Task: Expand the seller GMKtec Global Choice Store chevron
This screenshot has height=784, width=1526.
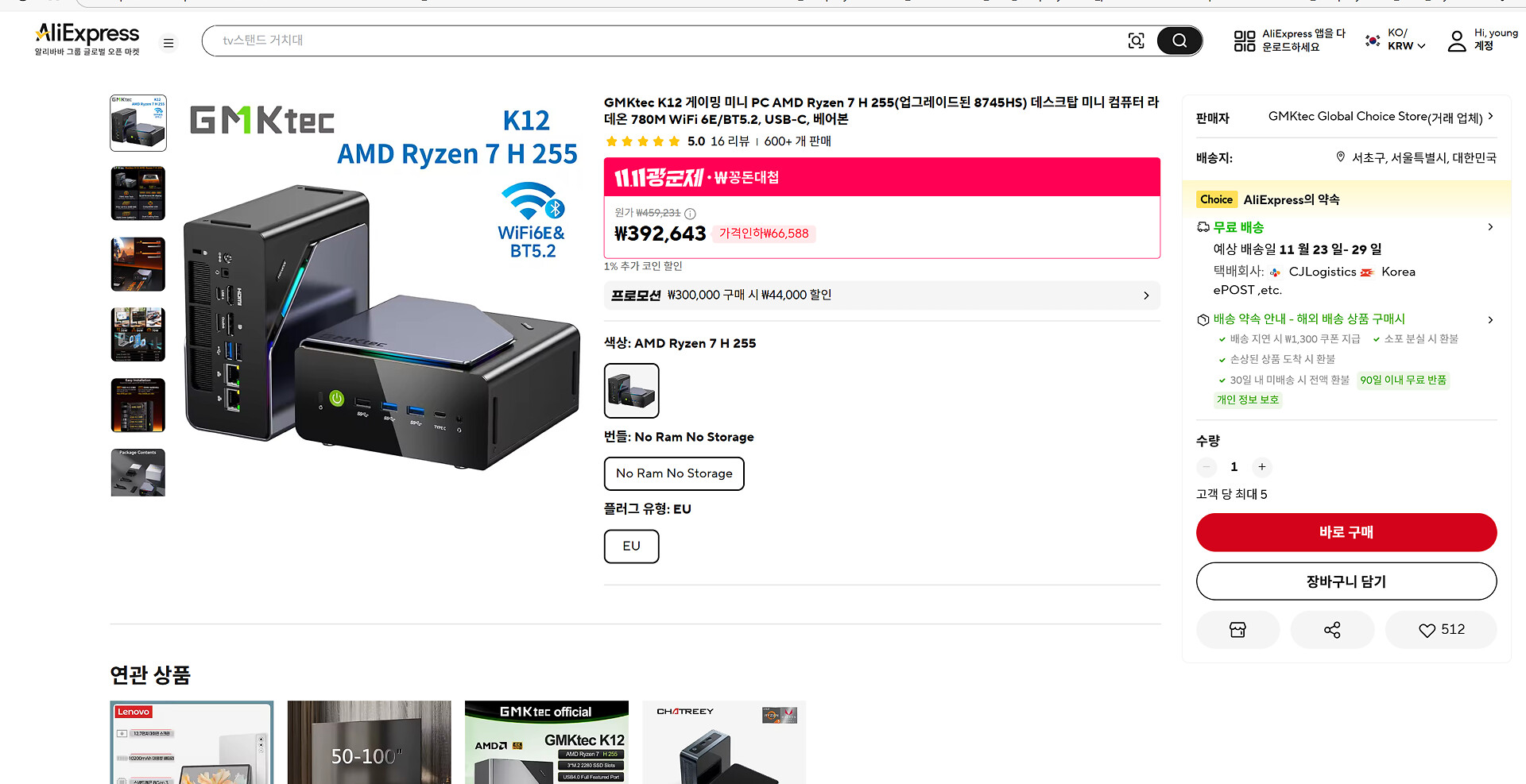Action: (x=1491, y=116)
